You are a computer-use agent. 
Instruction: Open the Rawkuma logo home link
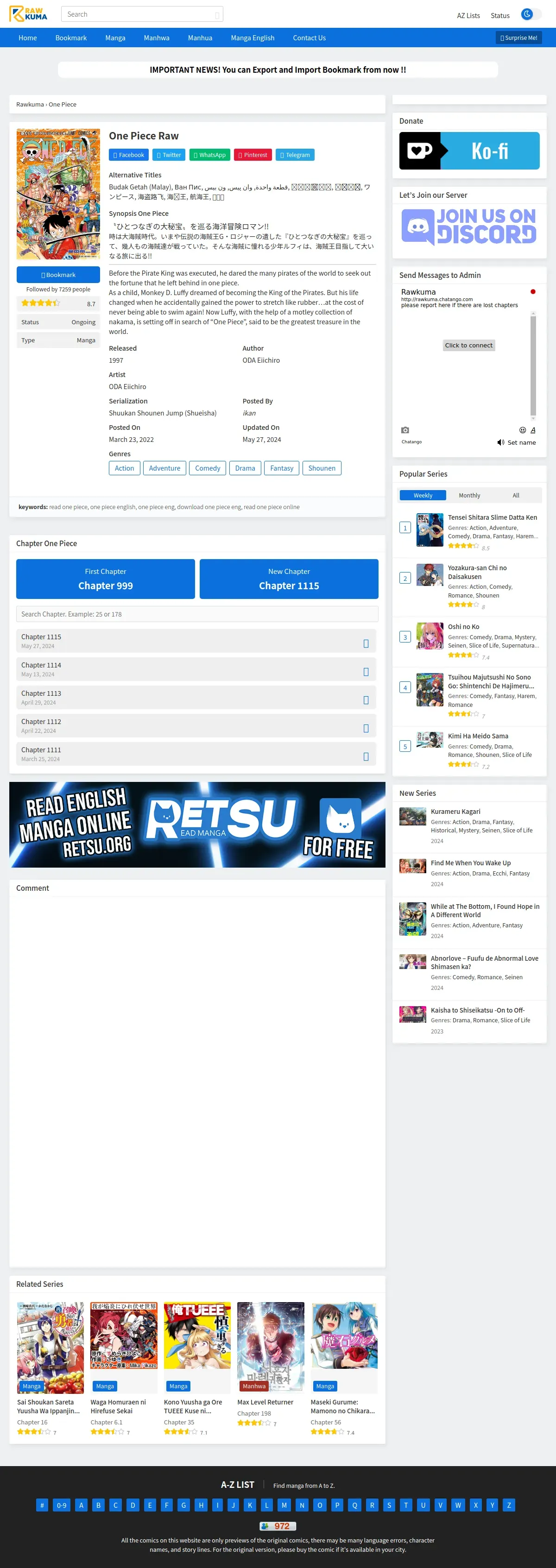pyautogui.click(x=29, y=14)
